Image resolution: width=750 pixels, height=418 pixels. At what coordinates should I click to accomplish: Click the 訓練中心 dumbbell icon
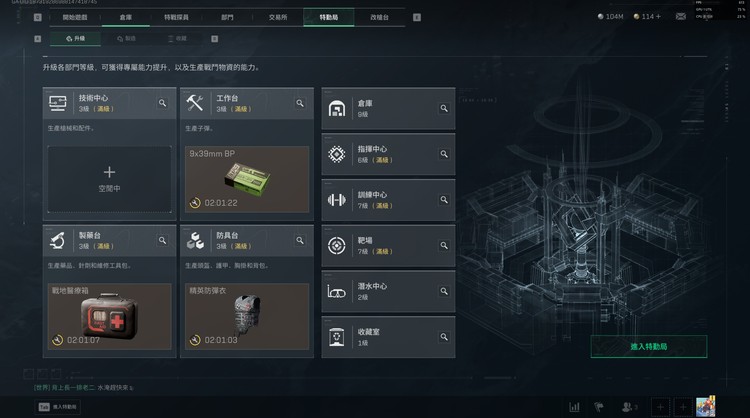337,199
